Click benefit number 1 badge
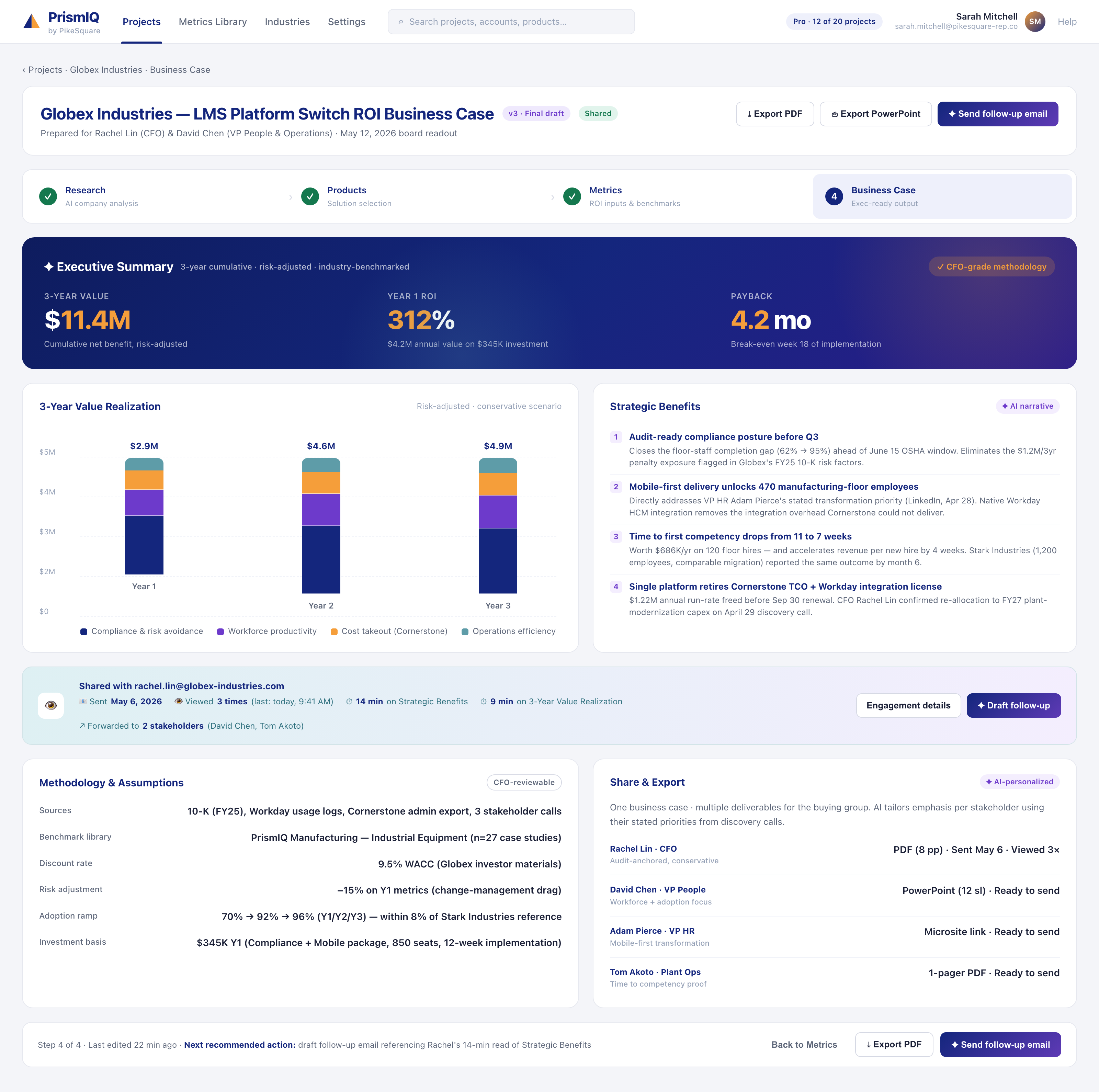This screenshot has width=1099, height=1092. [615, 437]
